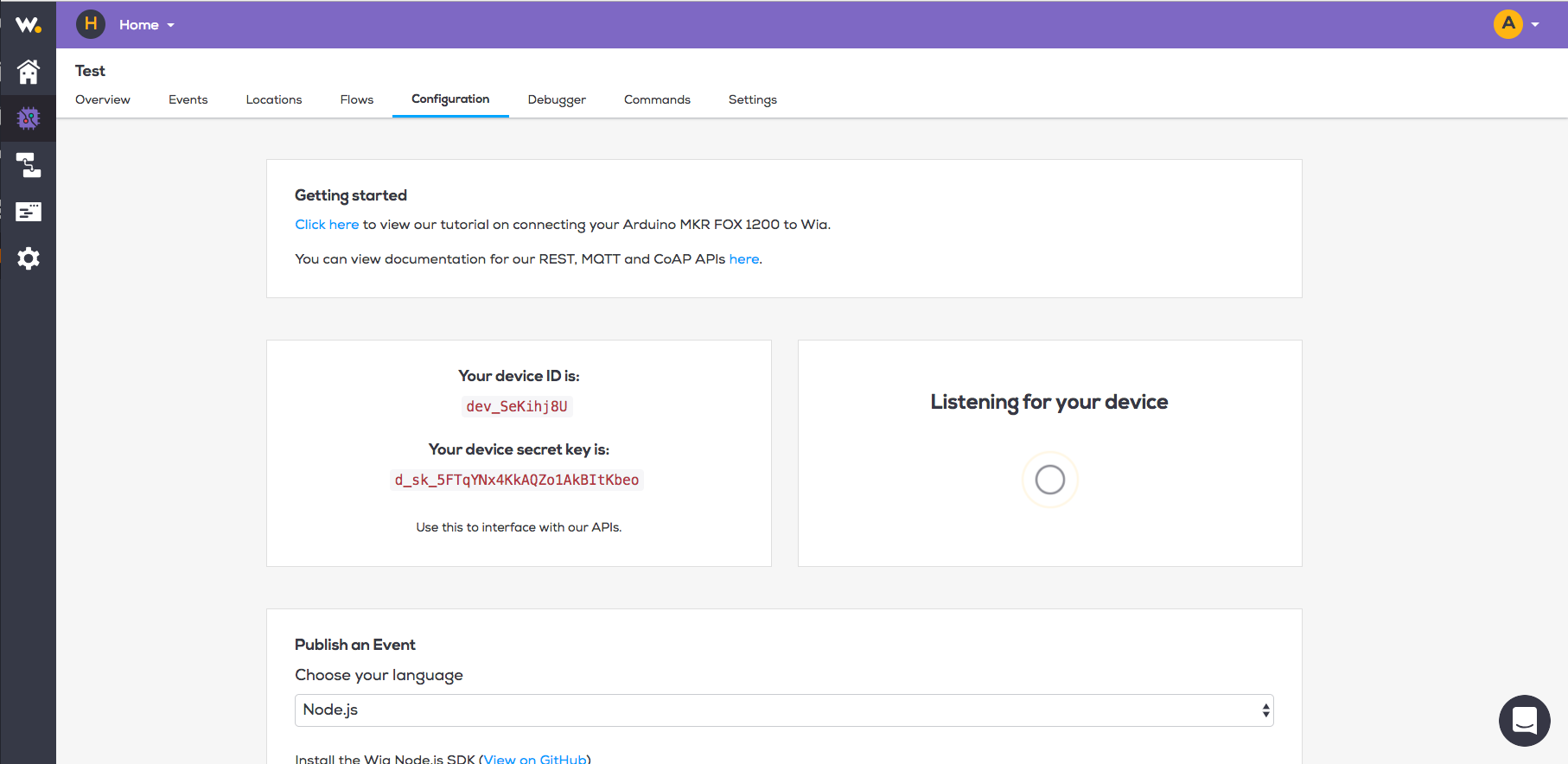The image size is (1568, 764).
Task: Open the code snippets sidebar icon
Action: coord(29,212)
